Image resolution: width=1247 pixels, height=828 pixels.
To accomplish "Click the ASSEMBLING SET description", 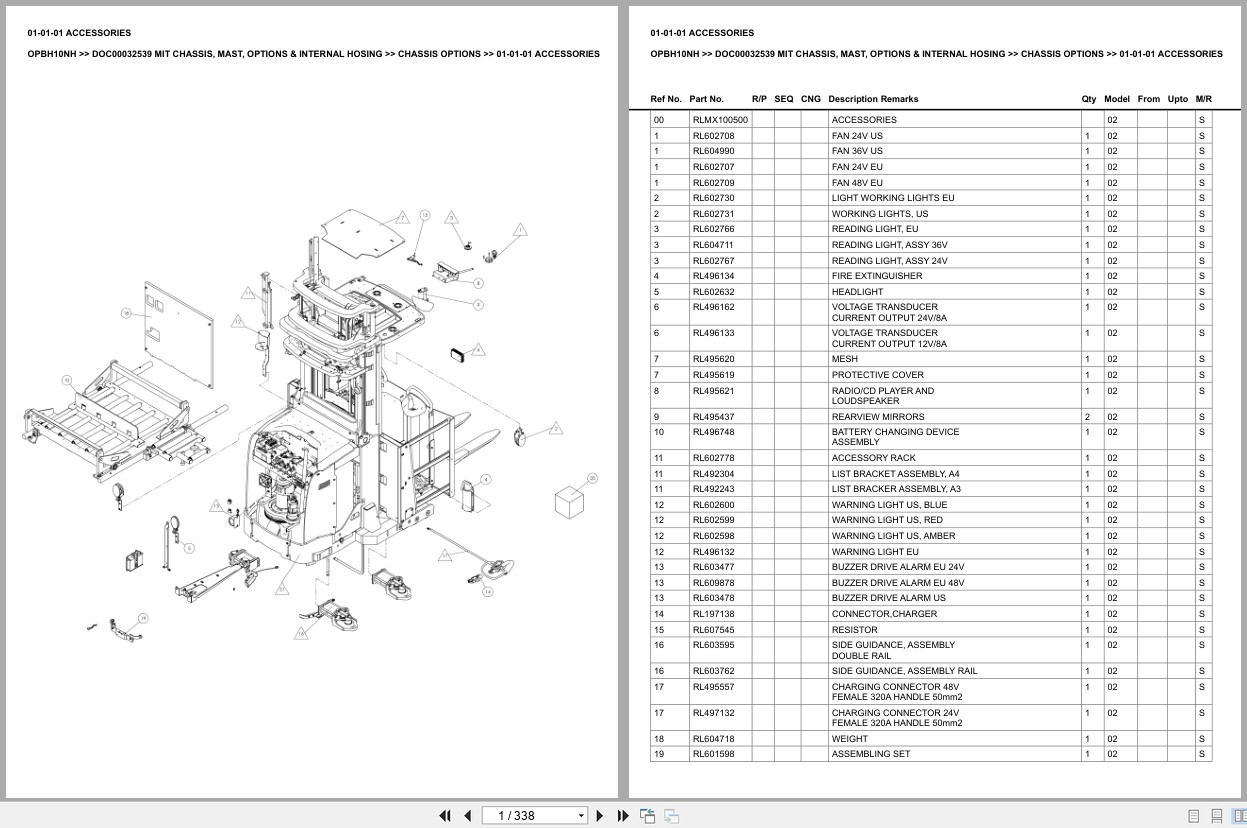I will [871, 754].
